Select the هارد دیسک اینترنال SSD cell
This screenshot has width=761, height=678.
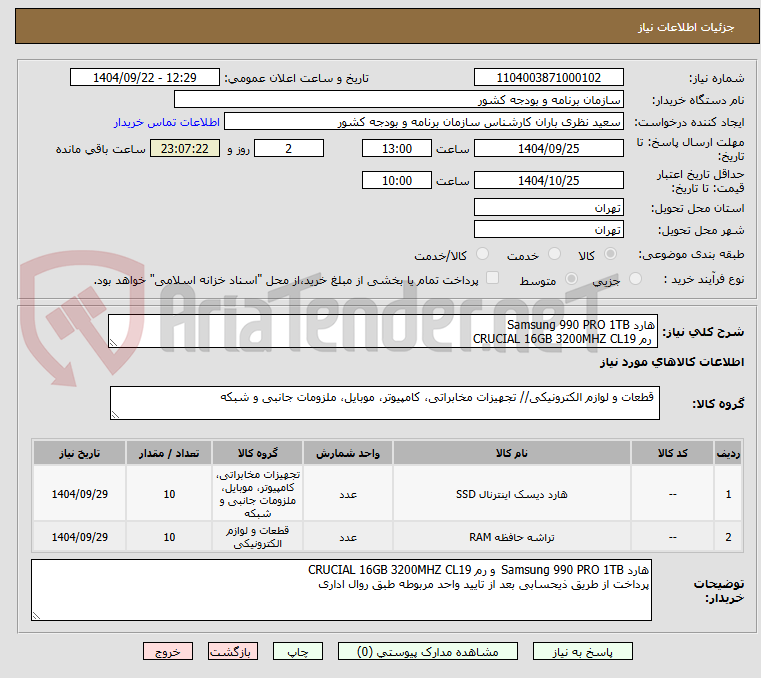[x=512, y=494]
